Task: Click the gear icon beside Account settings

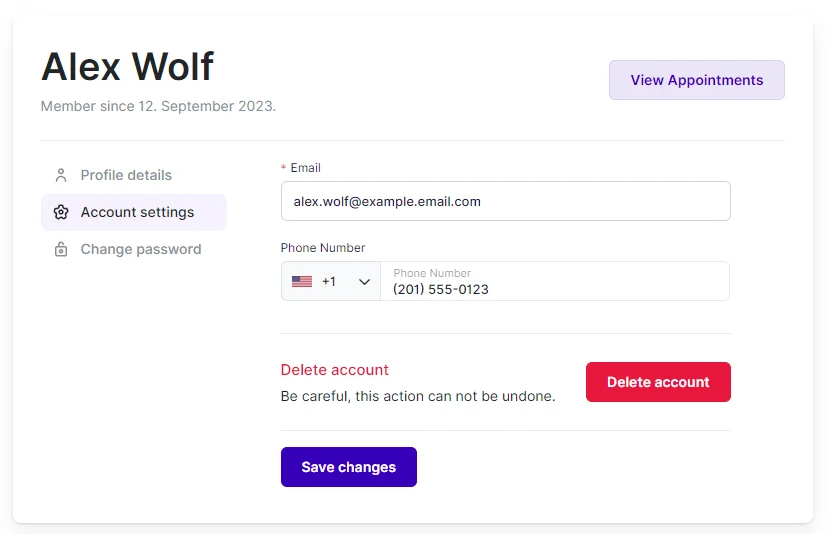Action: click(x=61, y=212)
